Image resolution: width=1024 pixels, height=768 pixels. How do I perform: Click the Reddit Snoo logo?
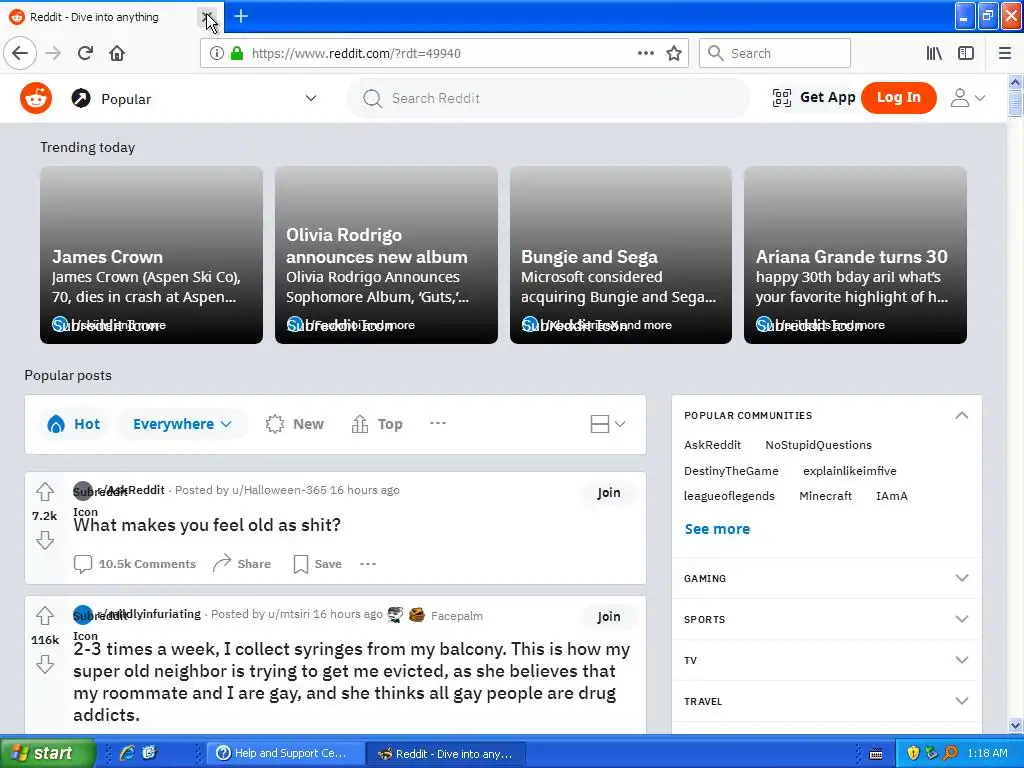(x=36, y=98)
